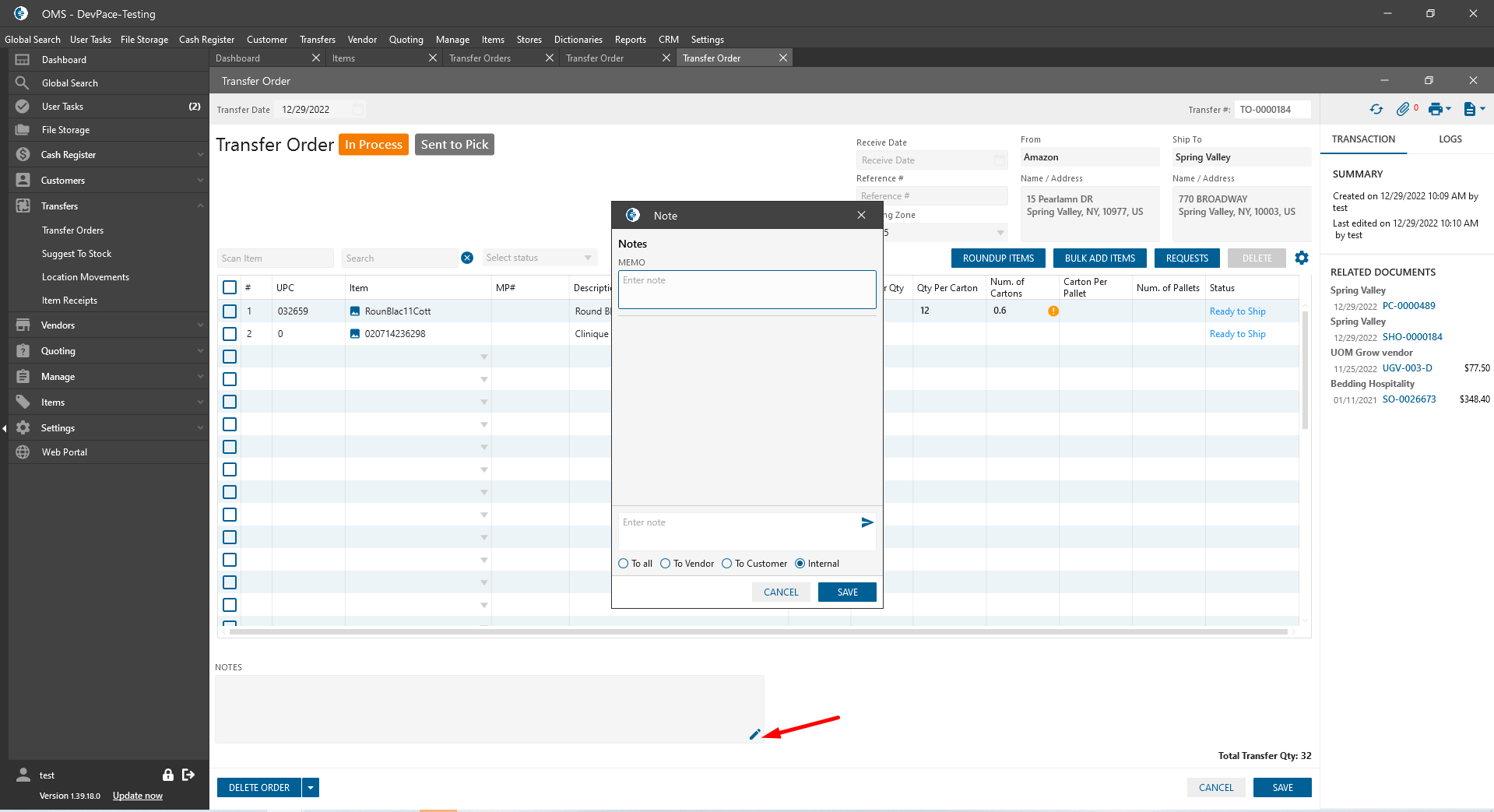The width and height of the screenshot is (1494, 812).
Task: Click the image icon beside RounBlac11Cott
Action: click(x=355, y=311)
